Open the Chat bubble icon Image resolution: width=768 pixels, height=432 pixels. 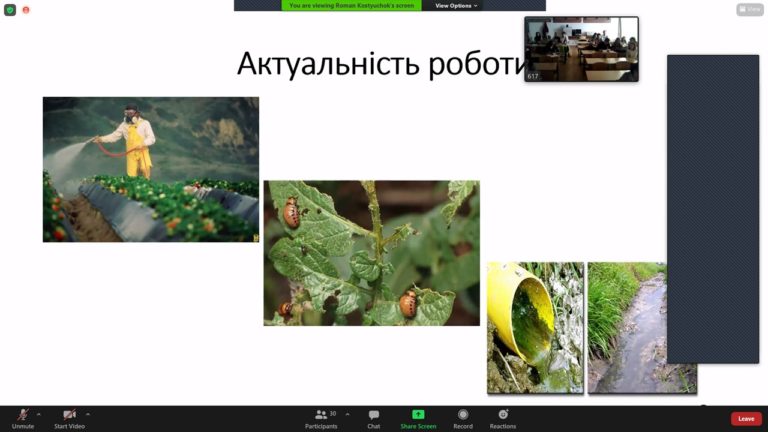[x=374, y=415]
